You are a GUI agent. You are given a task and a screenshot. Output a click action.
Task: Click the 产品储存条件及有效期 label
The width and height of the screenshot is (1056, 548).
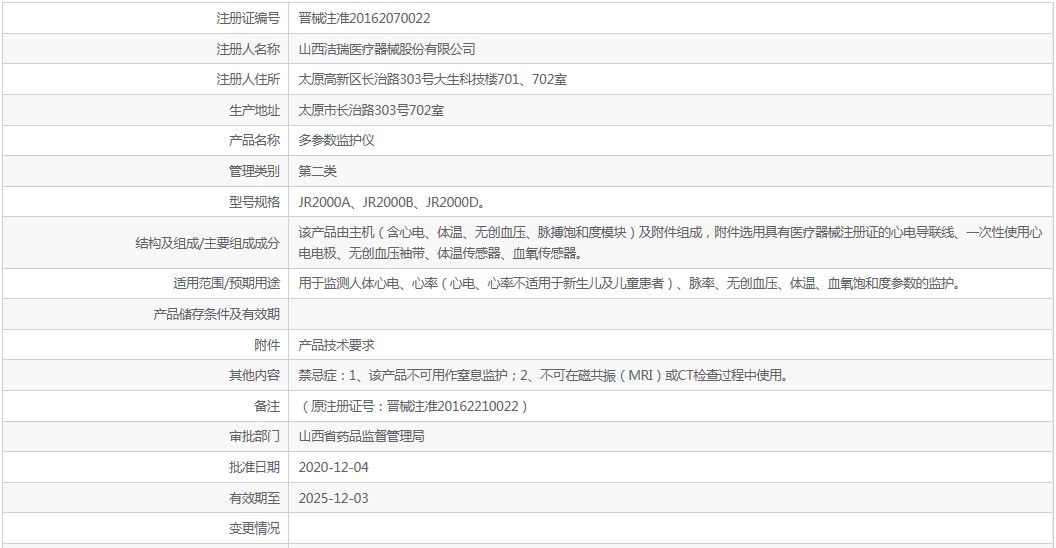(x=217, y=314)
